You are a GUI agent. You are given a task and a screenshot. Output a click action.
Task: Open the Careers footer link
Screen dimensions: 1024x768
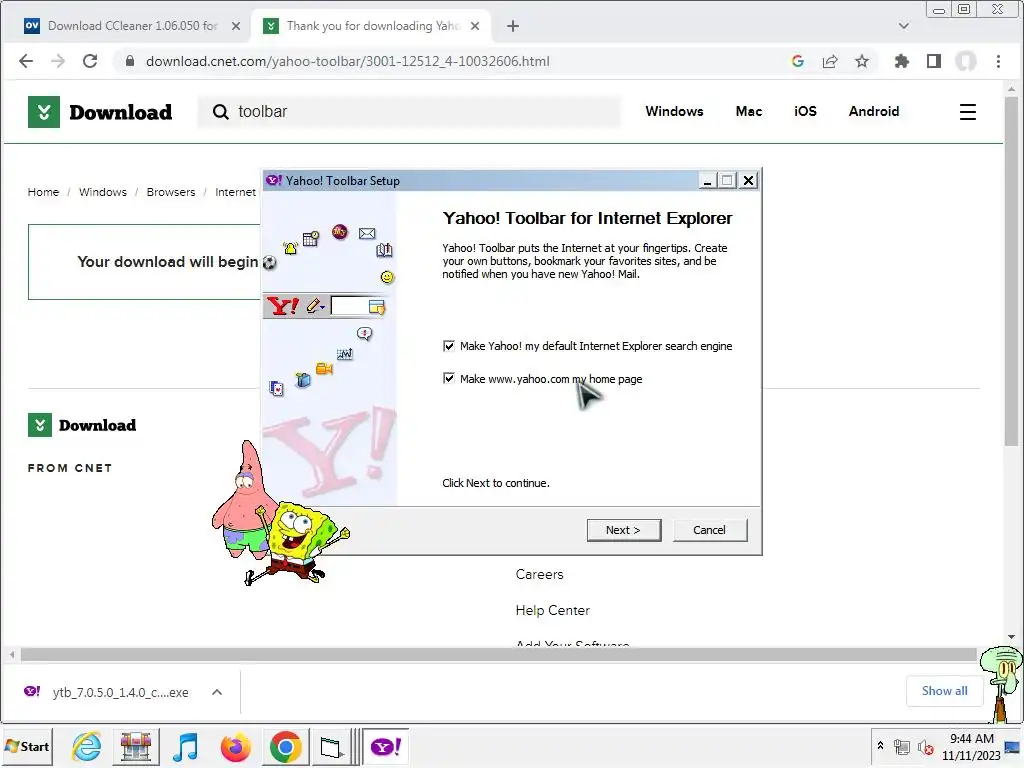[x=539, y=574]
